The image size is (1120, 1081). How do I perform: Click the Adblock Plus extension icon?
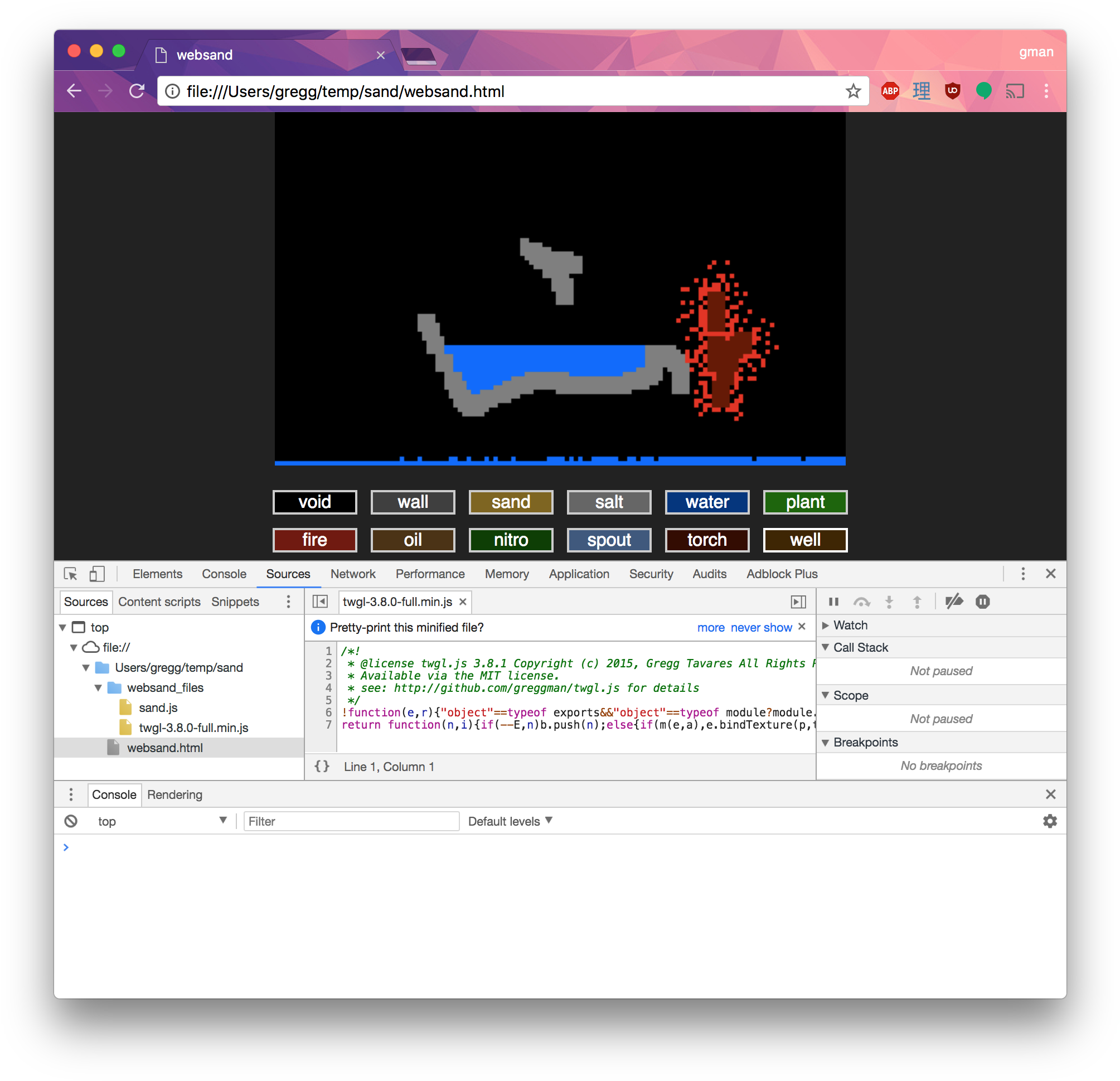pos(890,91)
